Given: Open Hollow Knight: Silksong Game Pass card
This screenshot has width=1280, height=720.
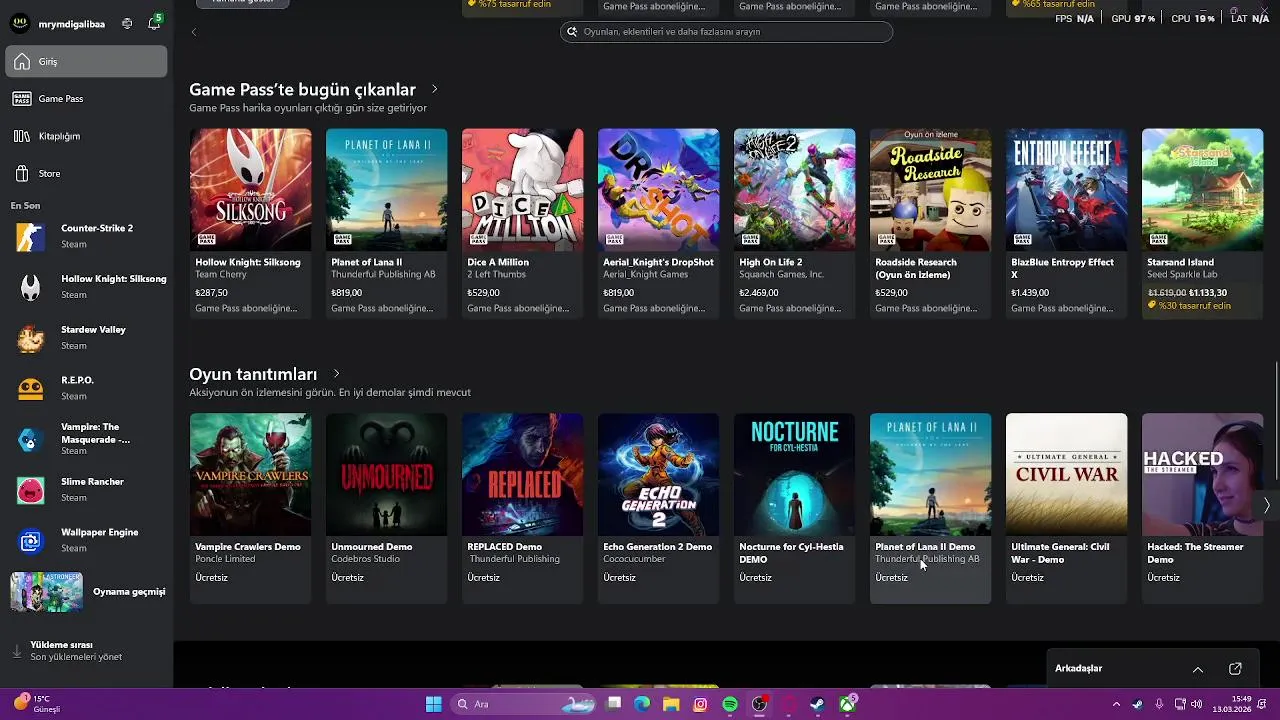Looking at the screenshot, I should pyautogui.click(x=250, y=224).
